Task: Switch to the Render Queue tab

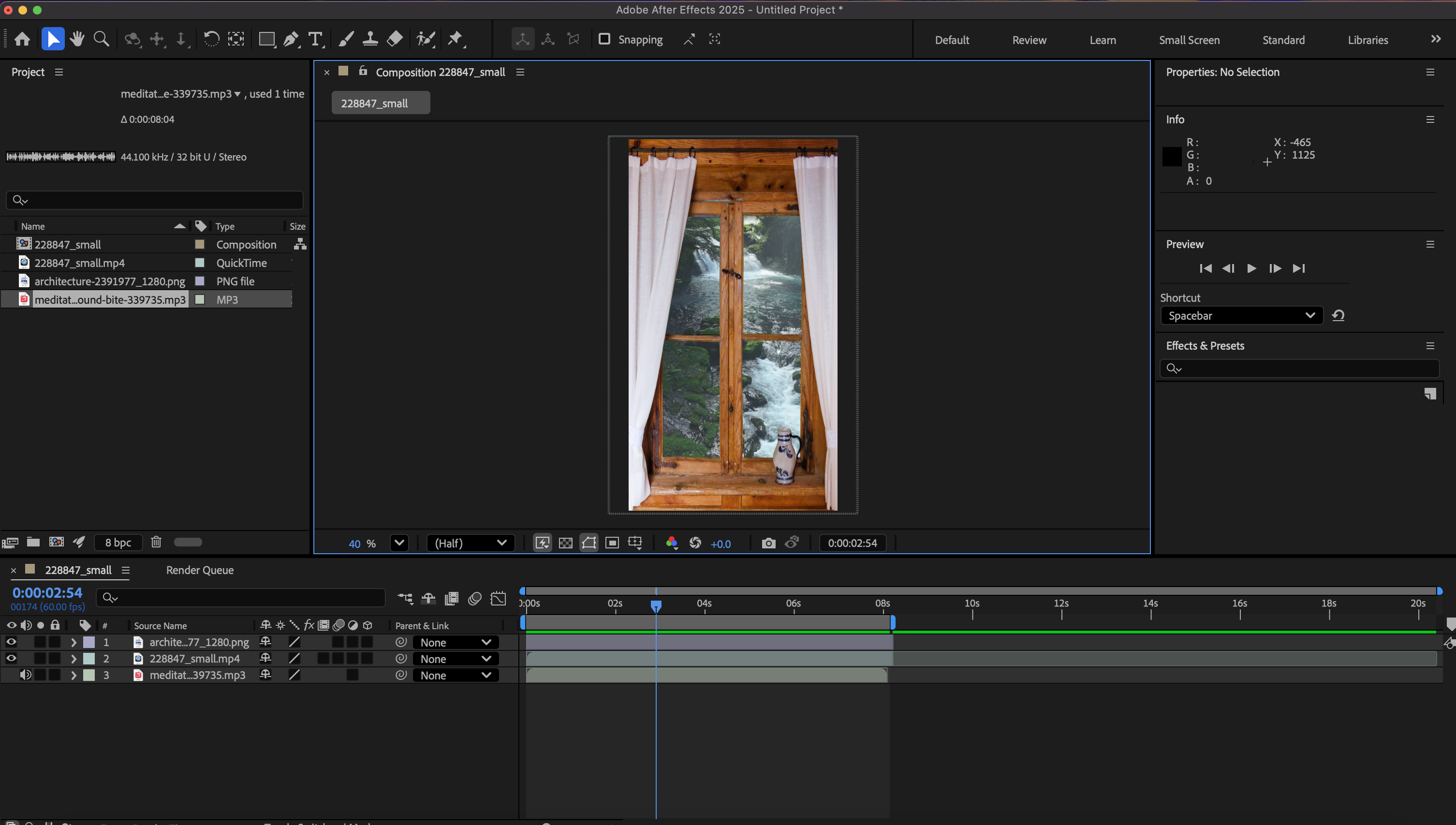Action: pos(199,570)
